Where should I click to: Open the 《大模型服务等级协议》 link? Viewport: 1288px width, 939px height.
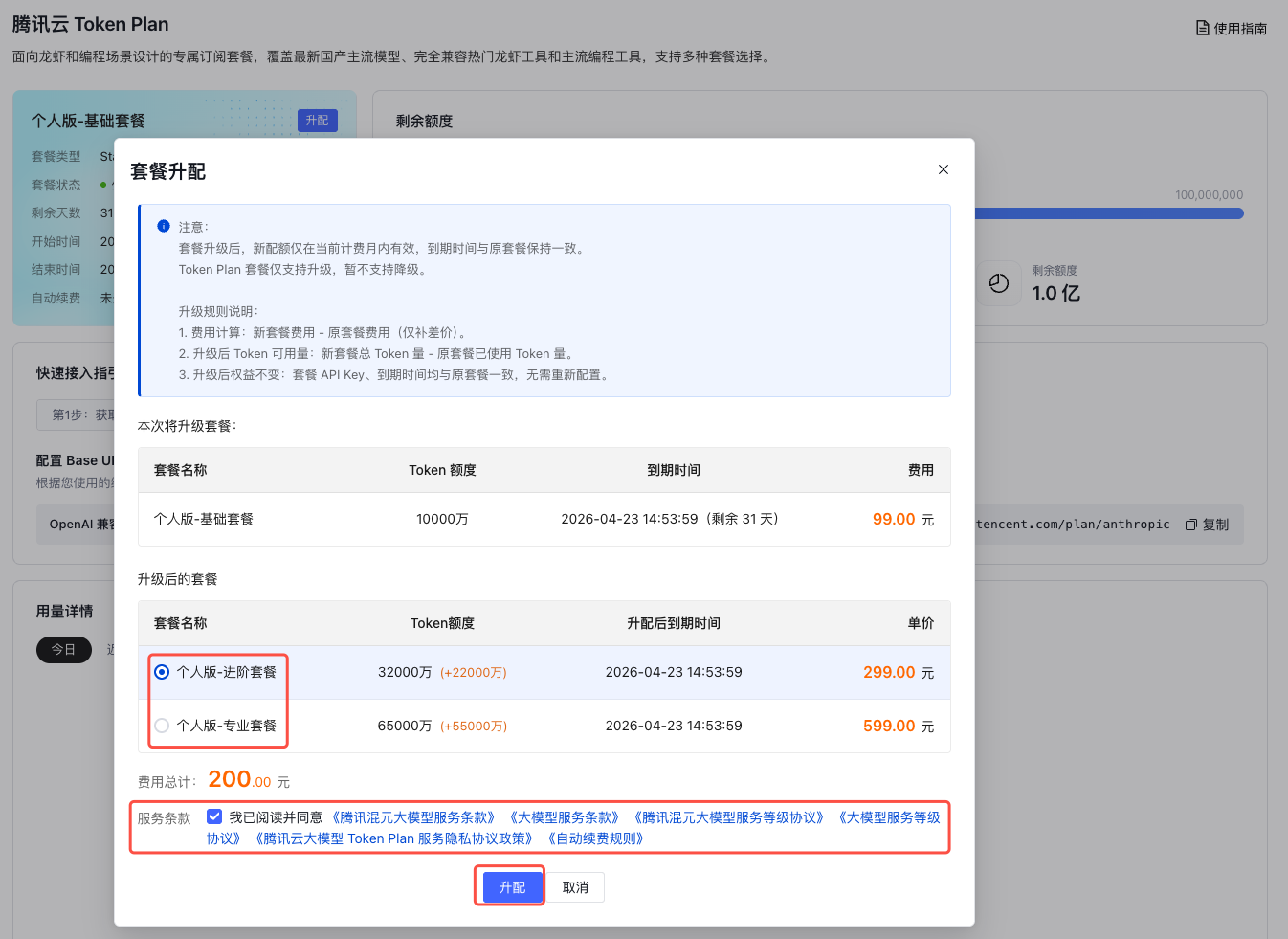pos(888,817)
